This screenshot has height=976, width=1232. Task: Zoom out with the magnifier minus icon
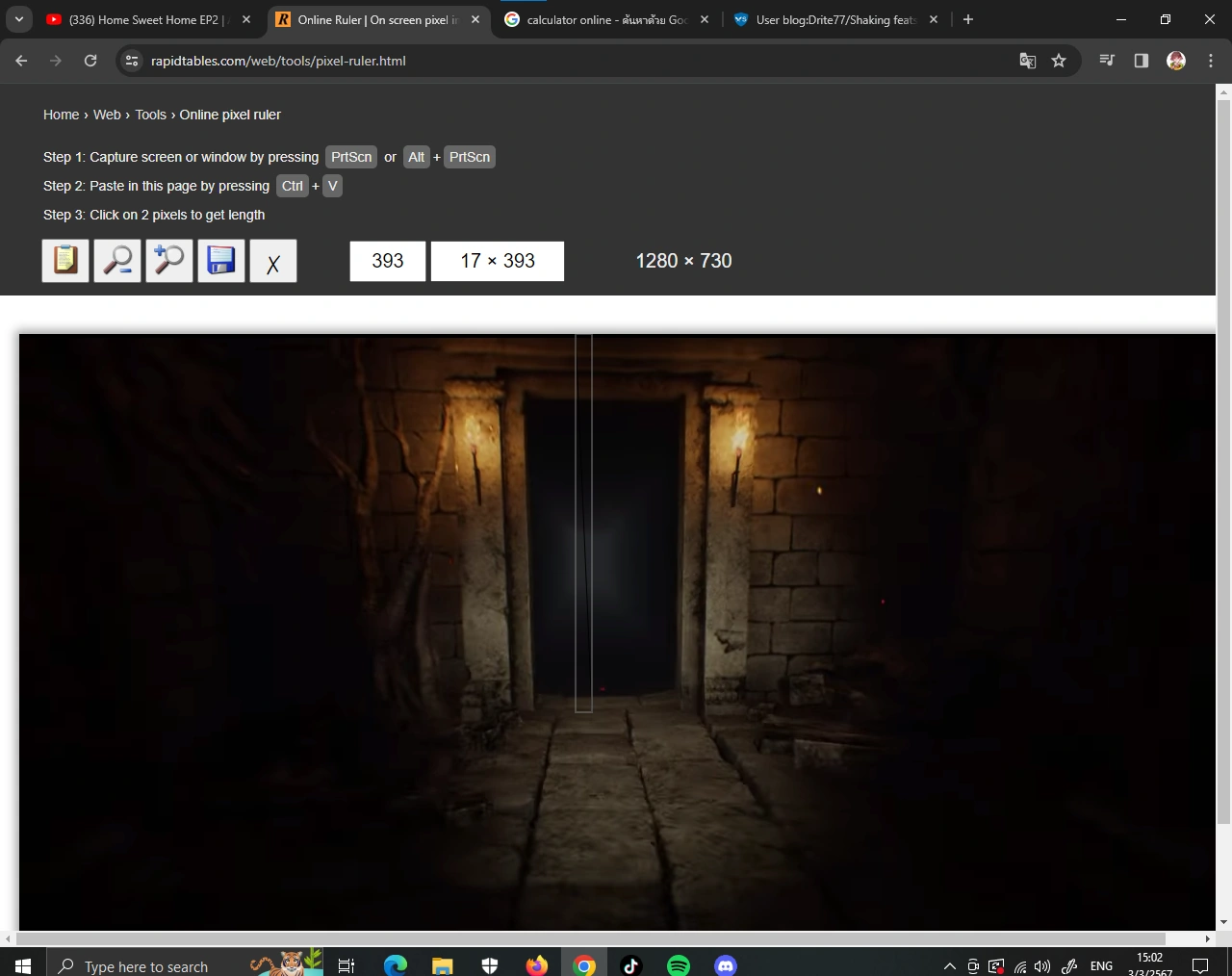117,261
